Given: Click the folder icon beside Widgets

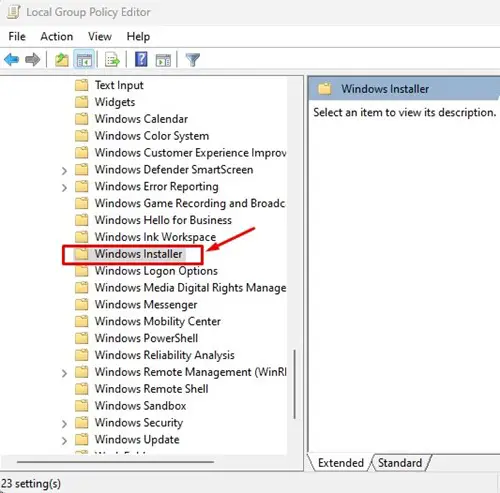Looking at the screenshot, I should click(82, 102).
